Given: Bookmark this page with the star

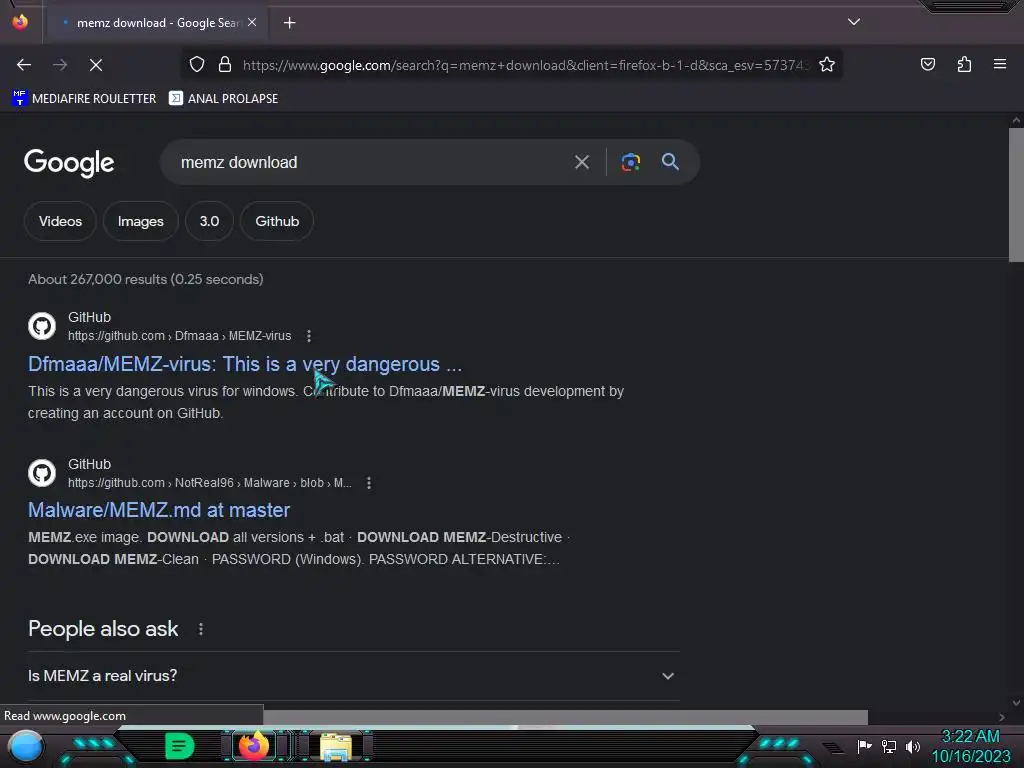Looking at the screenshot, I should coord(827,64).
